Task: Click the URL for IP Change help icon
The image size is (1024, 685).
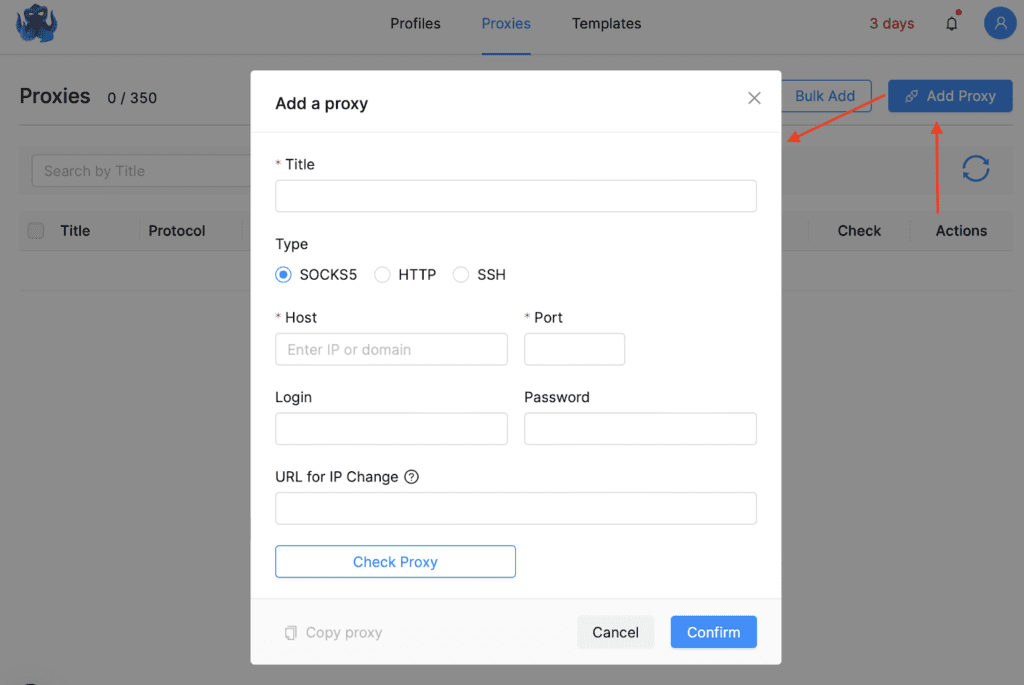Action: tap(411, 477)
